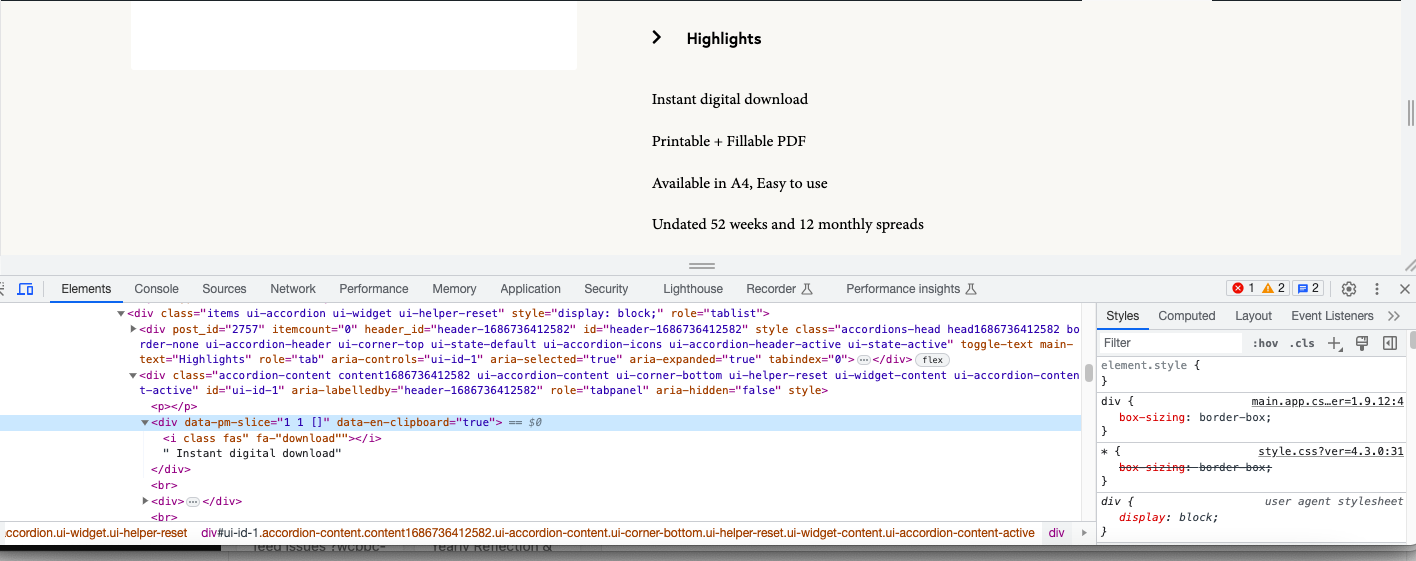
Task: Click the Highlights accordion heading
Action: 724,38
